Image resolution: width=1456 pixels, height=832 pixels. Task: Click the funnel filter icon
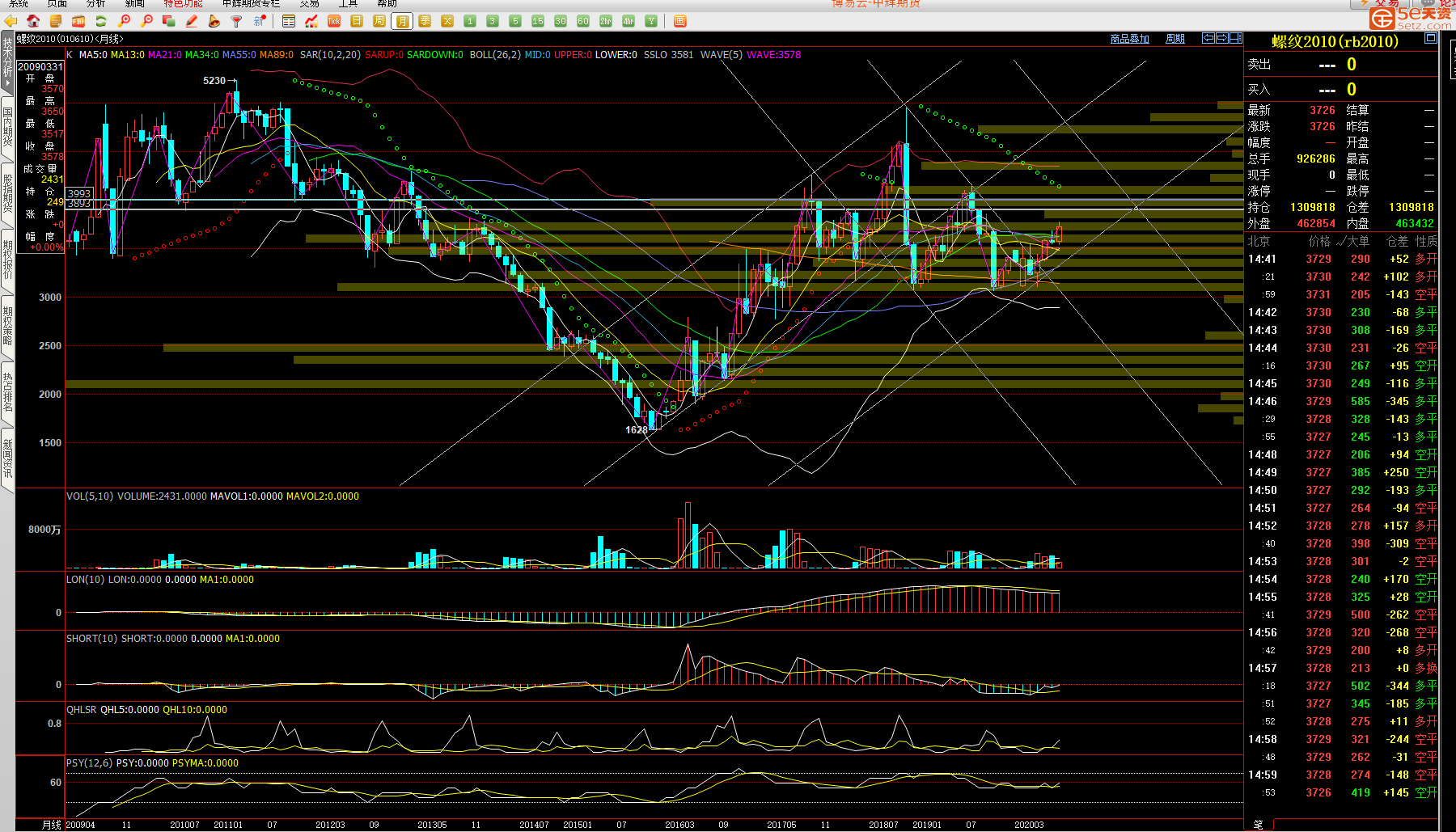[x=236, y=21]
